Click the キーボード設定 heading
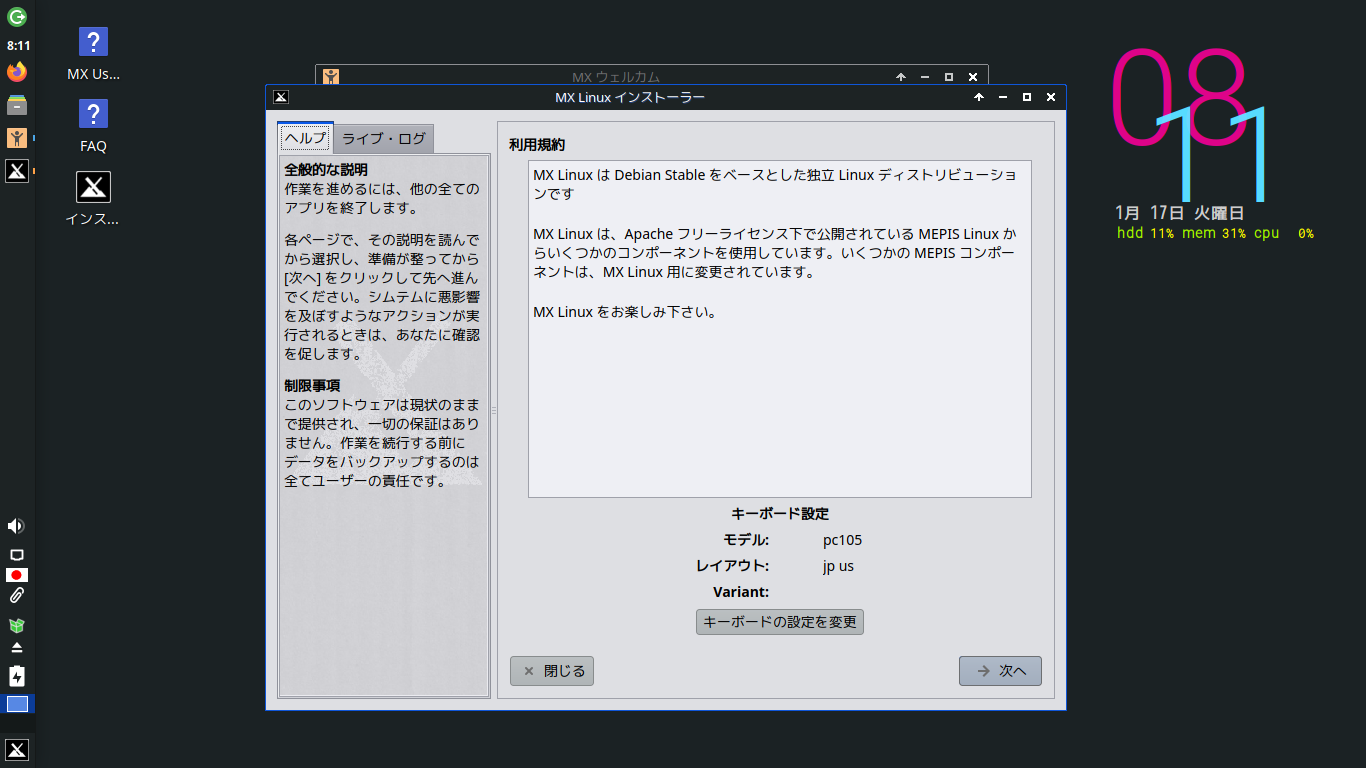Viewport: 1366px width, 768px height. click(780, 514)
